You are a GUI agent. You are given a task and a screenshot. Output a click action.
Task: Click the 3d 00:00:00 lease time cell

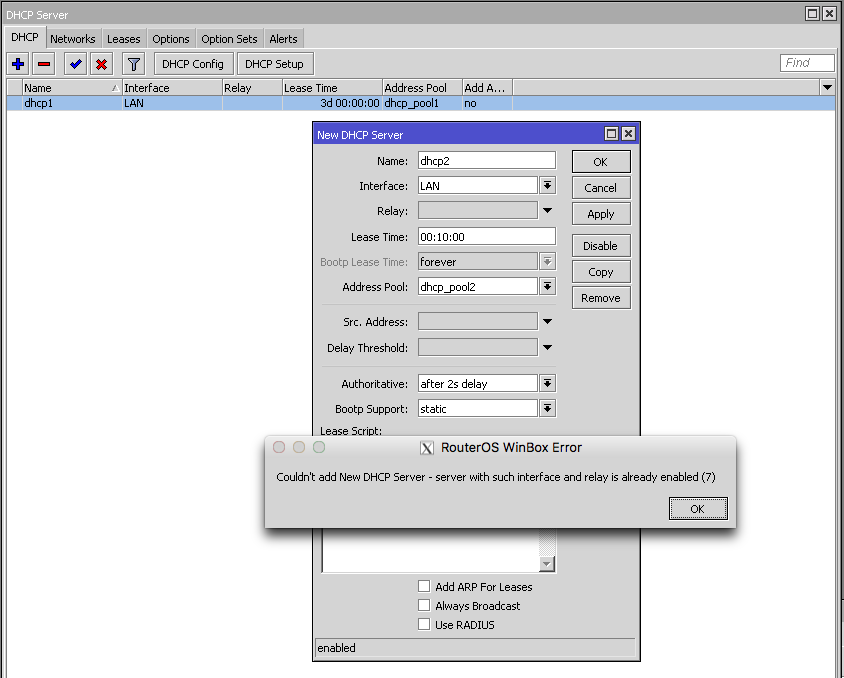332,103
